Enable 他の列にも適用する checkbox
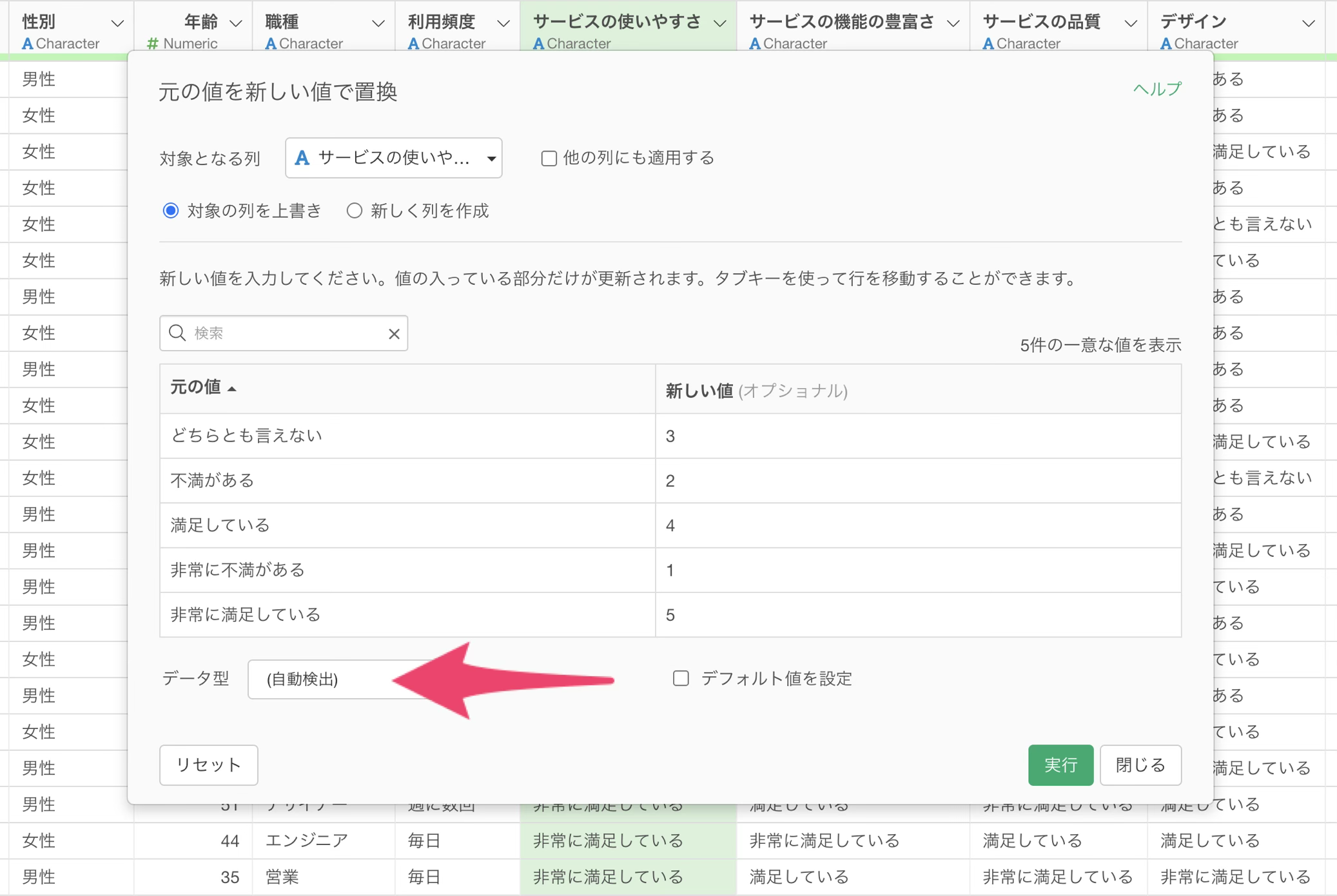Screen dimensions: 1337x896 (x=549, y=159)
